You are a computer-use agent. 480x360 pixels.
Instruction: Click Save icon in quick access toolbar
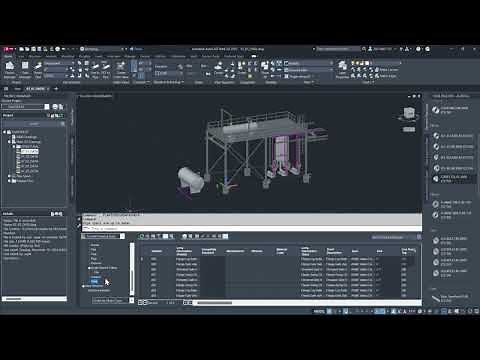click(33, 49)
